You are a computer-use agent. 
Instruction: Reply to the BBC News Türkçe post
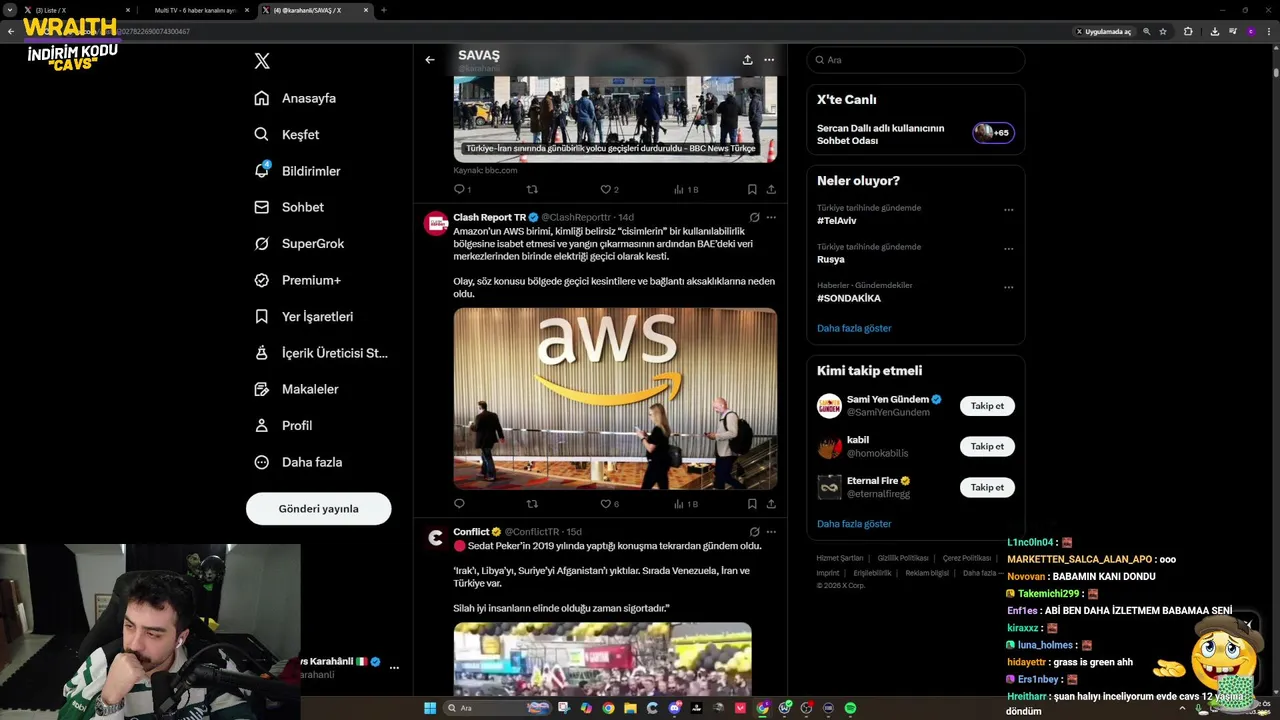460,189
